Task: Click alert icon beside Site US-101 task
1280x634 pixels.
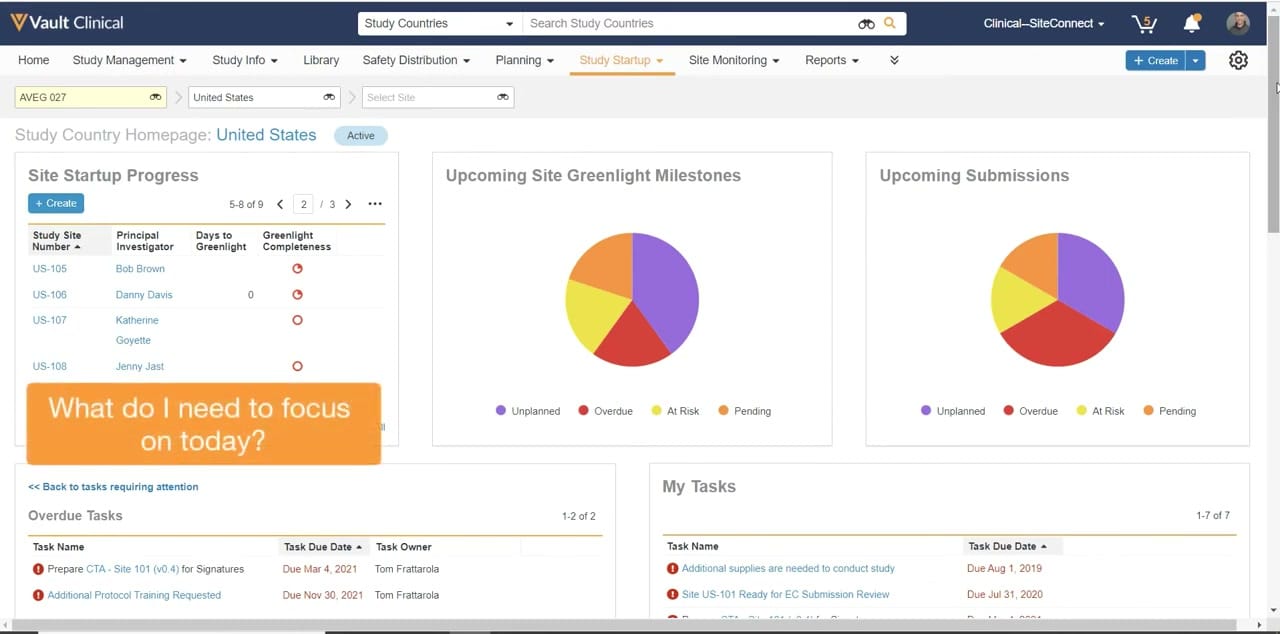Action: point(673,594)
